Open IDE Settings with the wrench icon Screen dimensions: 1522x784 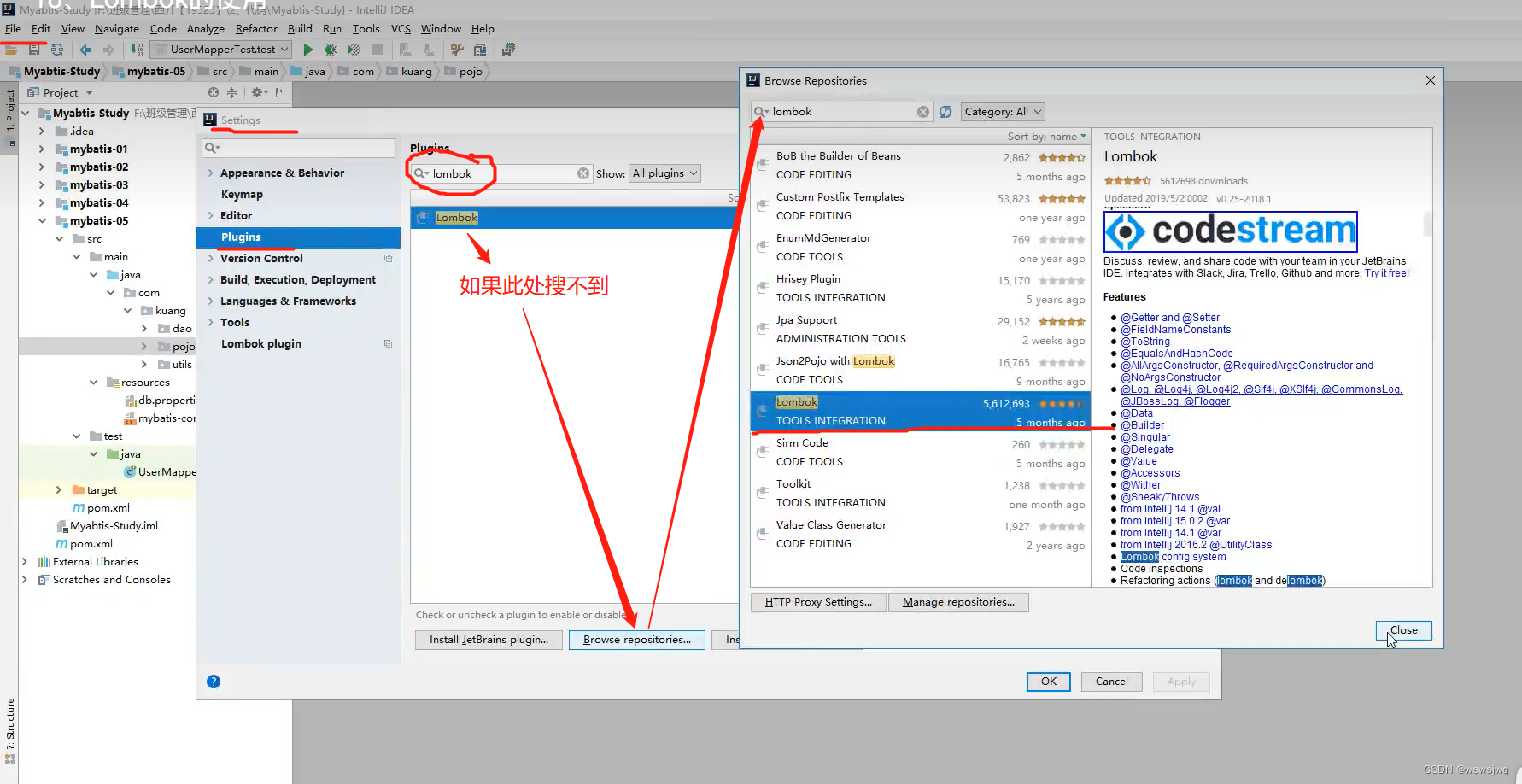[457, 49]
